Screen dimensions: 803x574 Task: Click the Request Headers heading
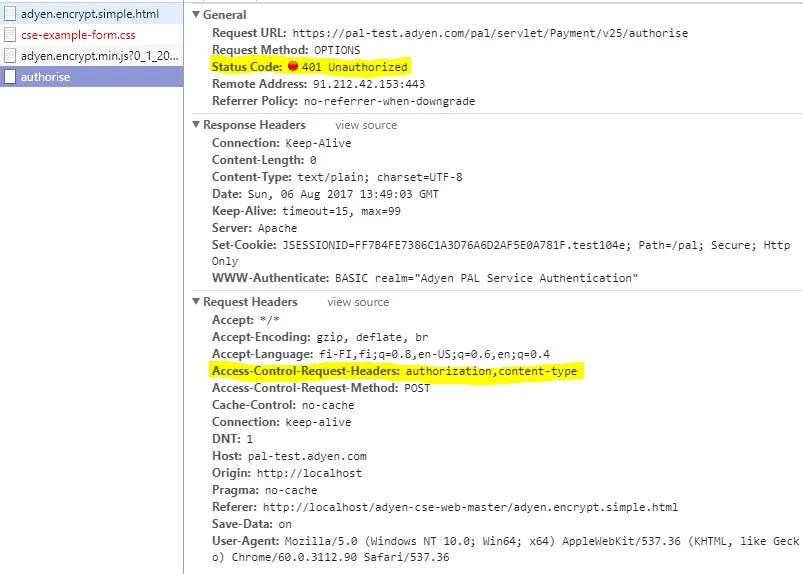(x=250, y=302)
